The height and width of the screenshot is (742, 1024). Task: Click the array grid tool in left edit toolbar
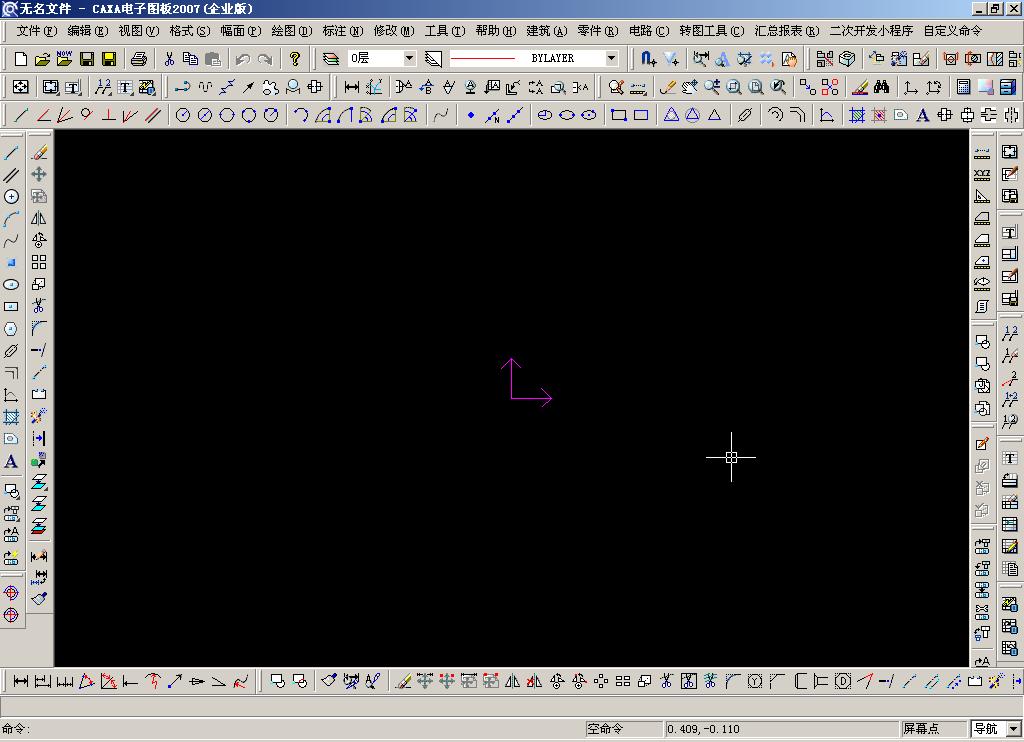39,262
